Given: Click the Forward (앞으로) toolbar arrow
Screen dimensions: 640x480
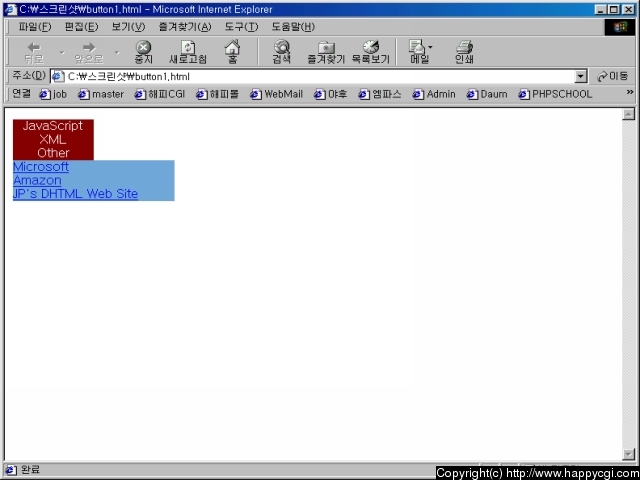Looking at the screenshot, I should [89, 52].
